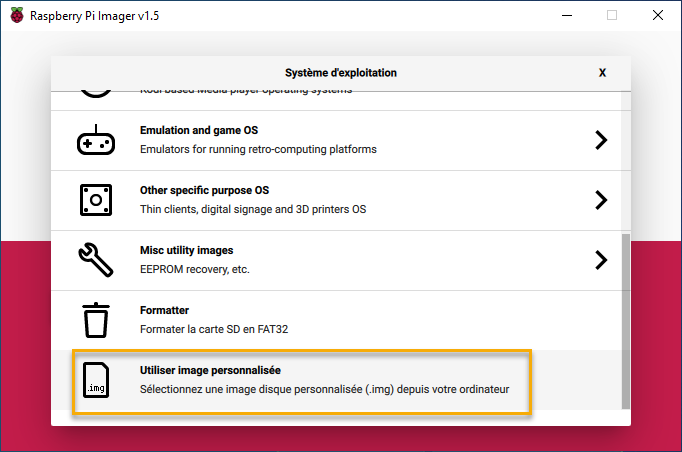This screenshot has height=452, width=682.
Task: Expand Other specific purpose OS chevron
Action: click(x=601, y=200)
